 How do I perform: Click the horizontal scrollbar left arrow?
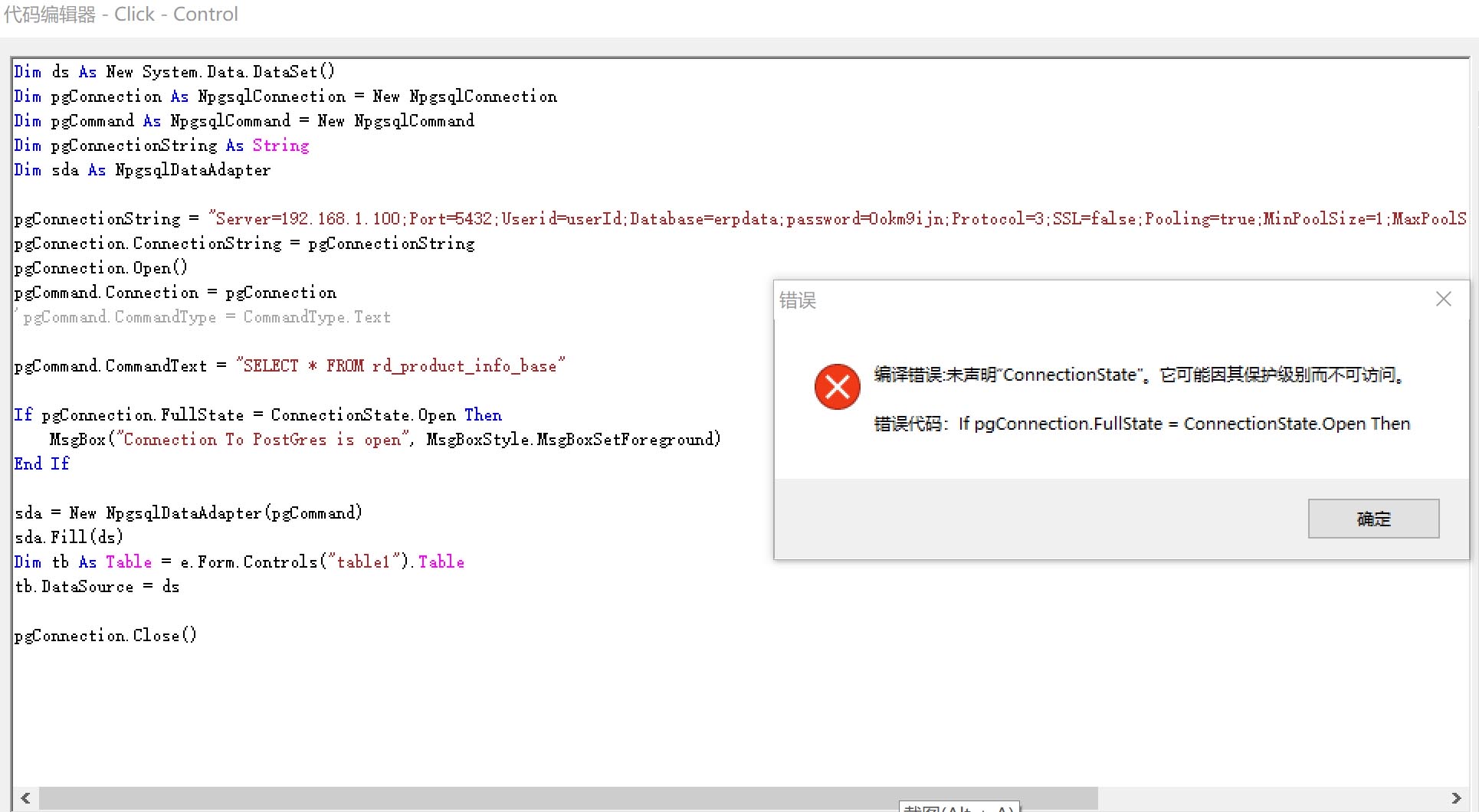click(x=25, y=797)
